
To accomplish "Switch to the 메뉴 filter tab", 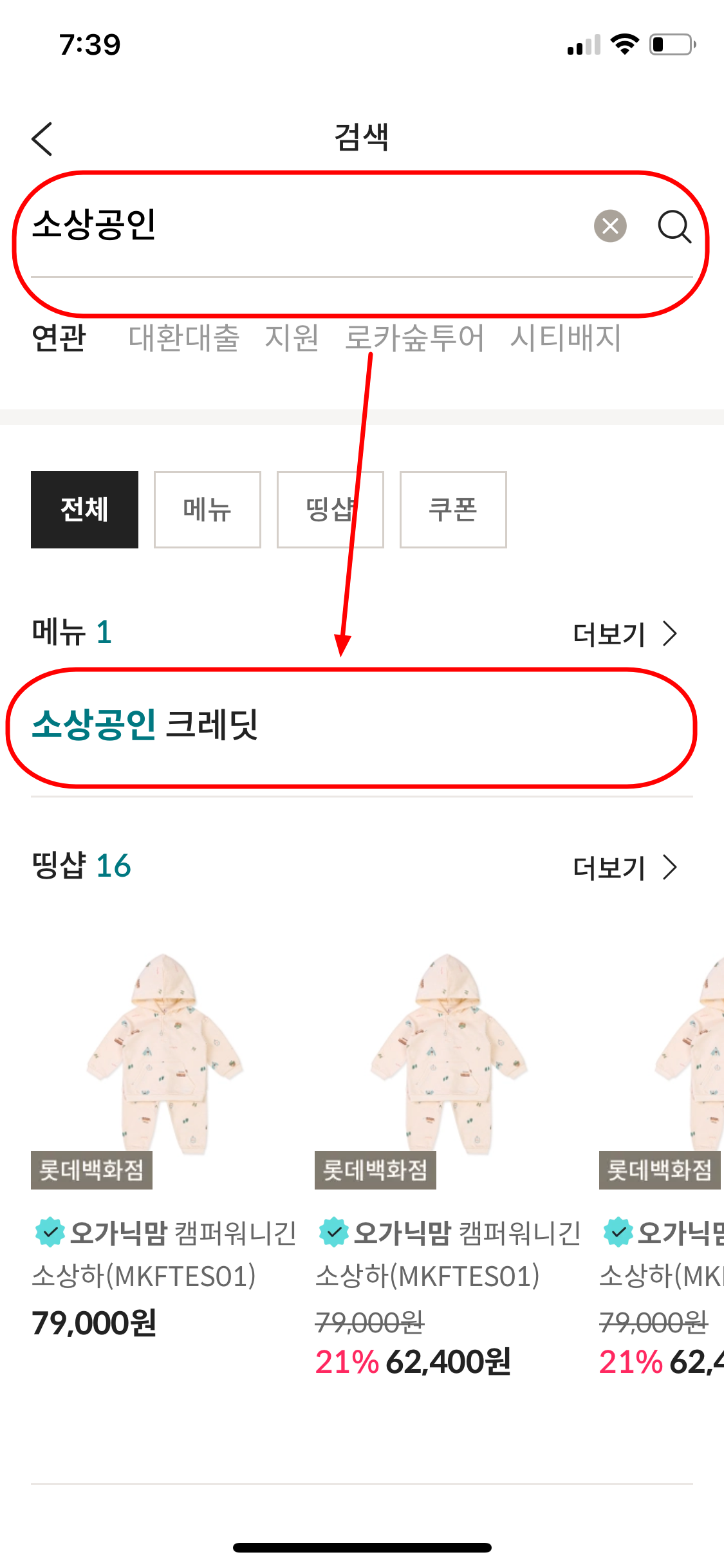I will 207,510.
